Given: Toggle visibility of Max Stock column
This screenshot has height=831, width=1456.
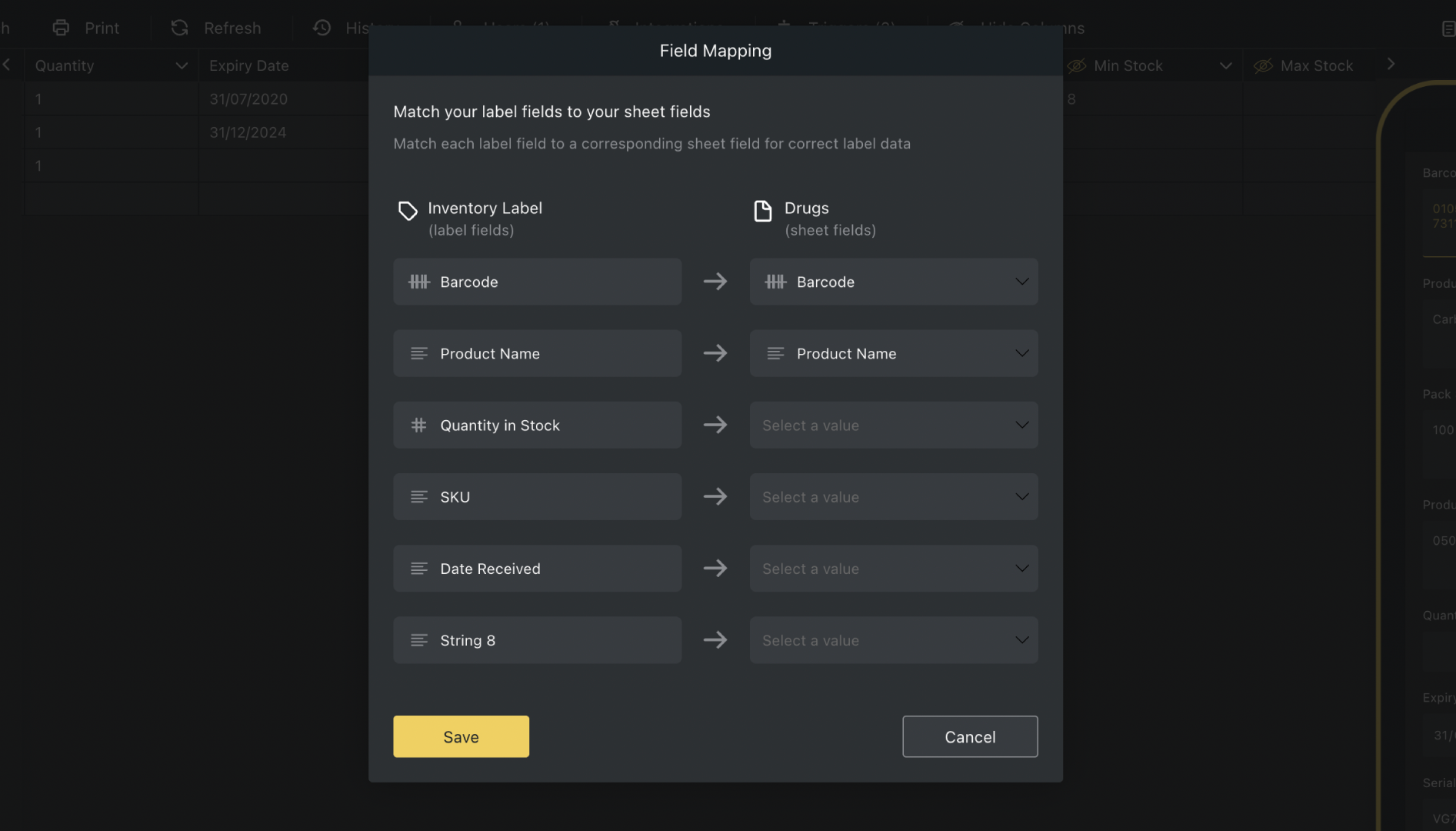Looking at the screenshot, I should [x=1263, y=66].
